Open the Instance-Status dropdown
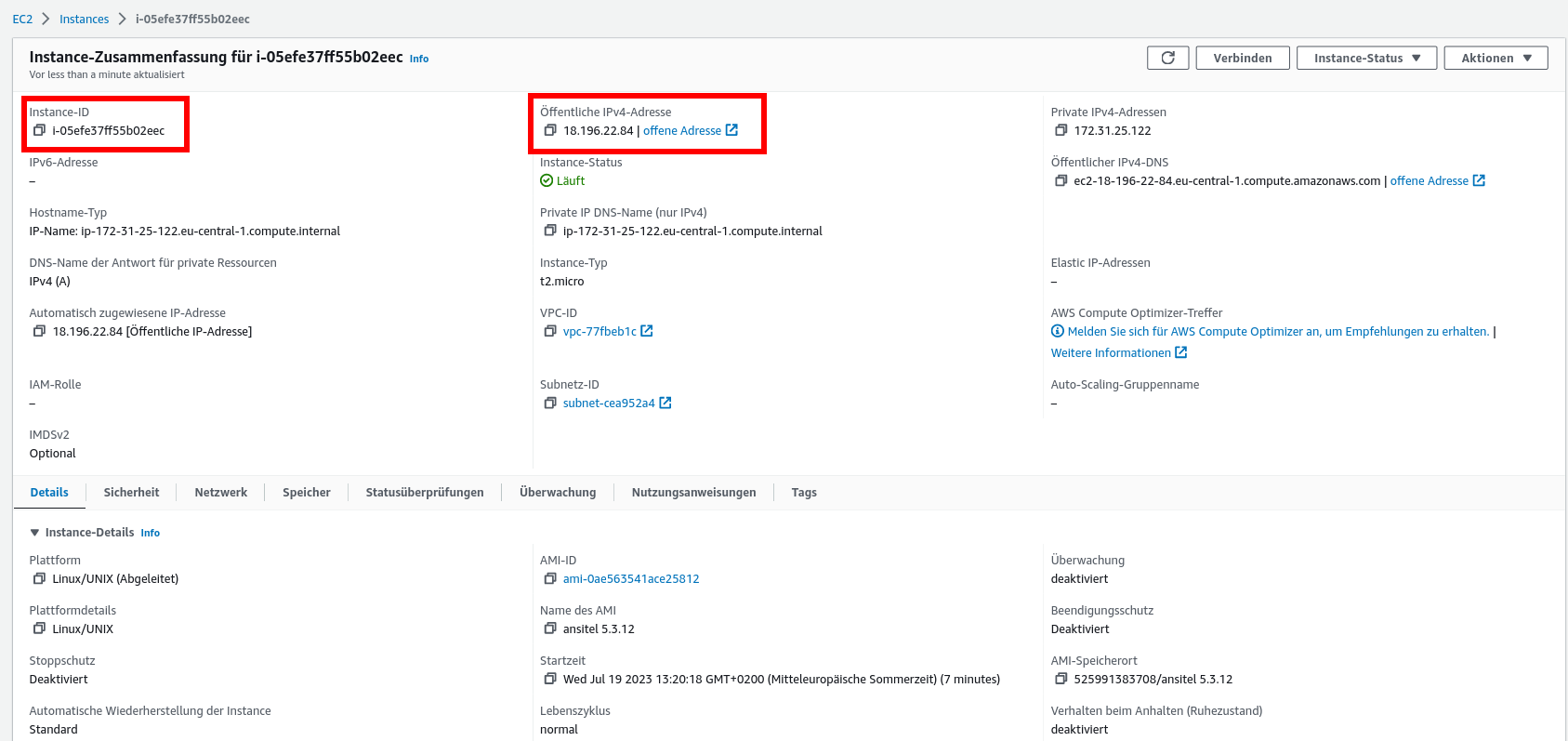 tap(1366, 58)
